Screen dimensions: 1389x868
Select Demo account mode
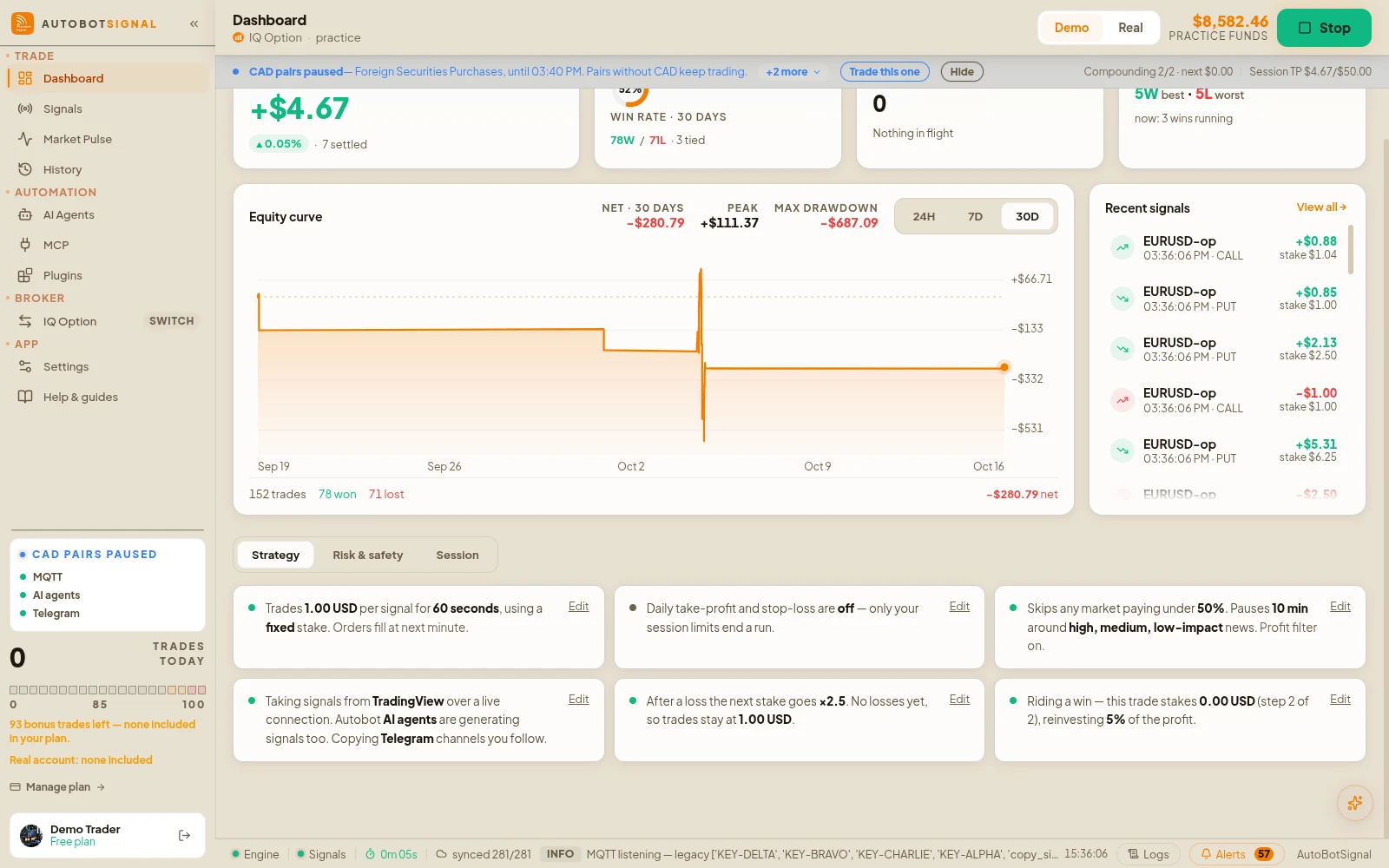pos(1071,28)
